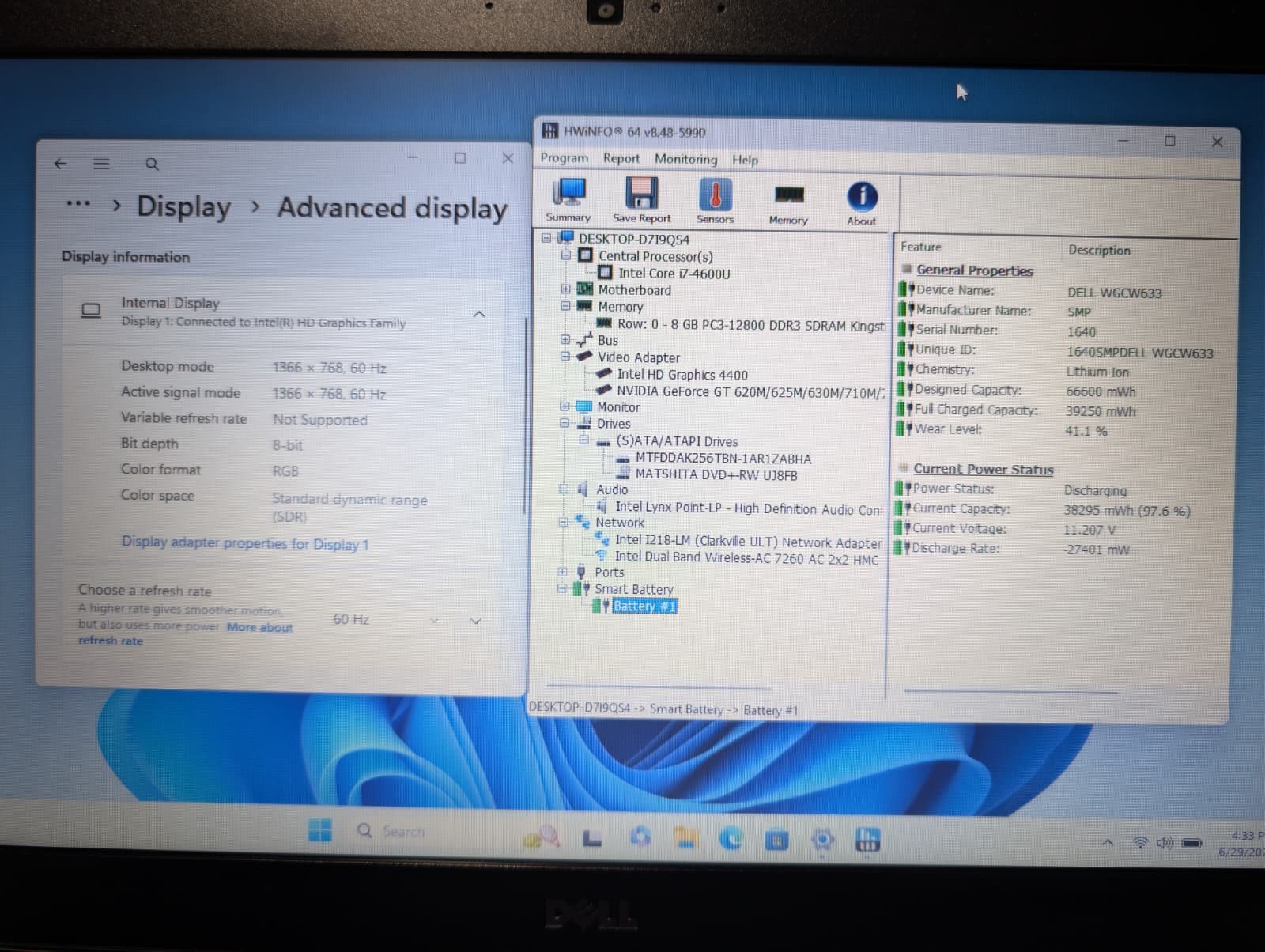Navigate to Display breadcrumb in Settings

pyautogui.click(x=183, y=206)
